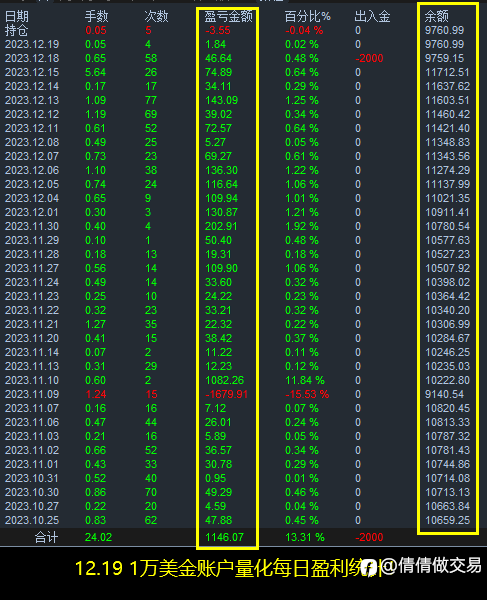Click percentage 1.01 %
487x600 pixels.
[x=302, y=198]
